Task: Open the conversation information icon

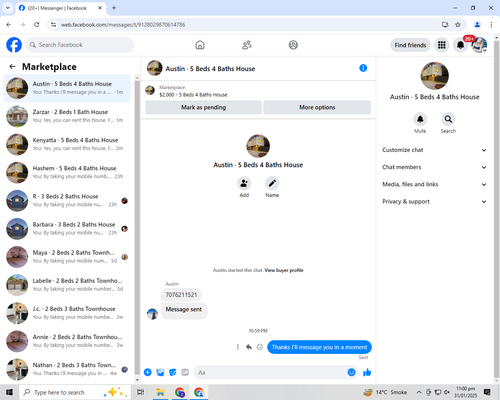Action: pyautogui.click(x=363, y=68)
